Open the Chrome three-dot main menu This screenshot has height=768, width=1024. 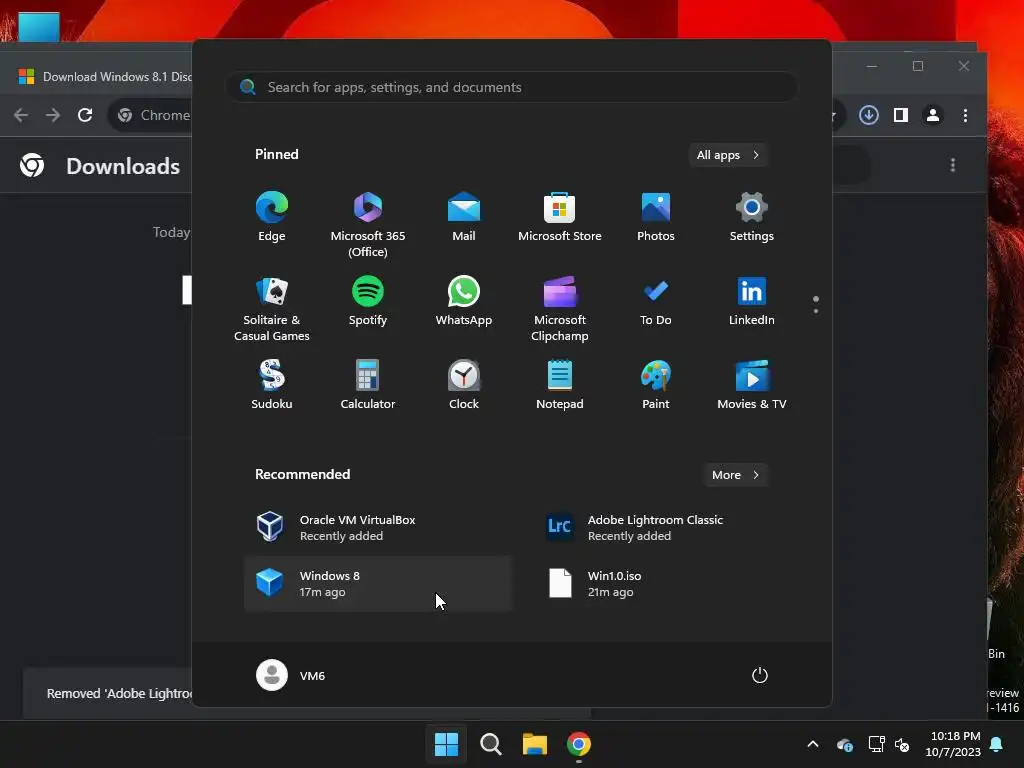click(x=965, y=115)
